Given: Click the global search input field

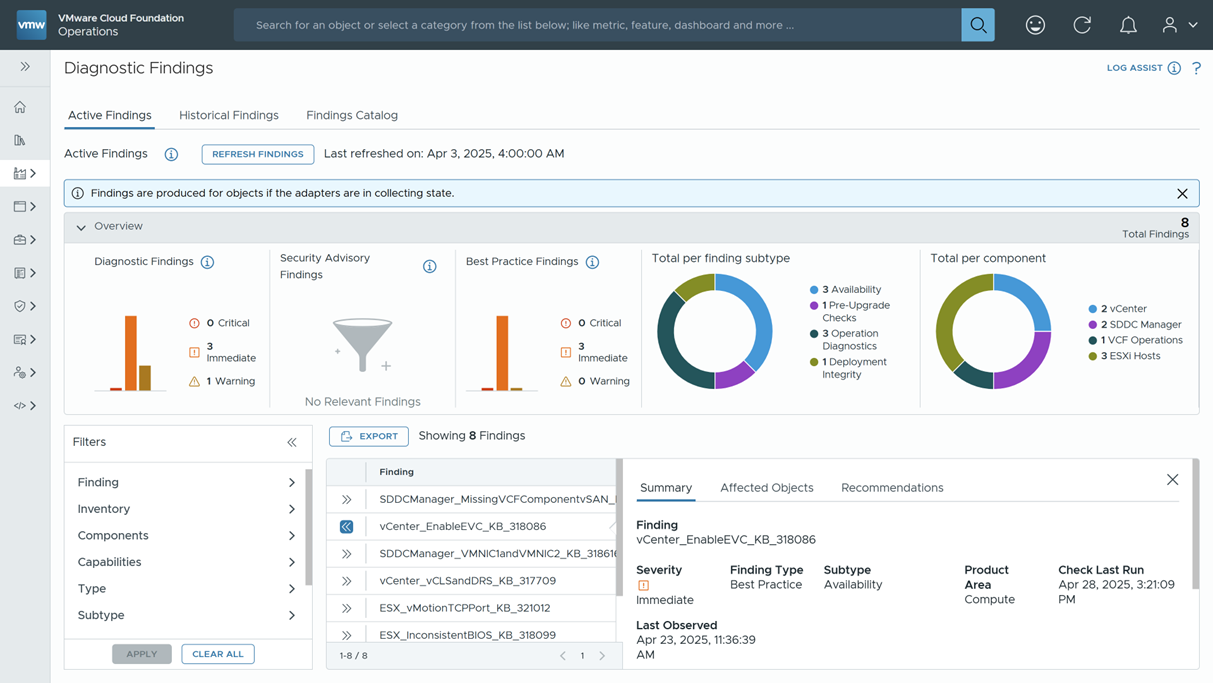Looking at the screenshot, I should [x=598, y=25].
